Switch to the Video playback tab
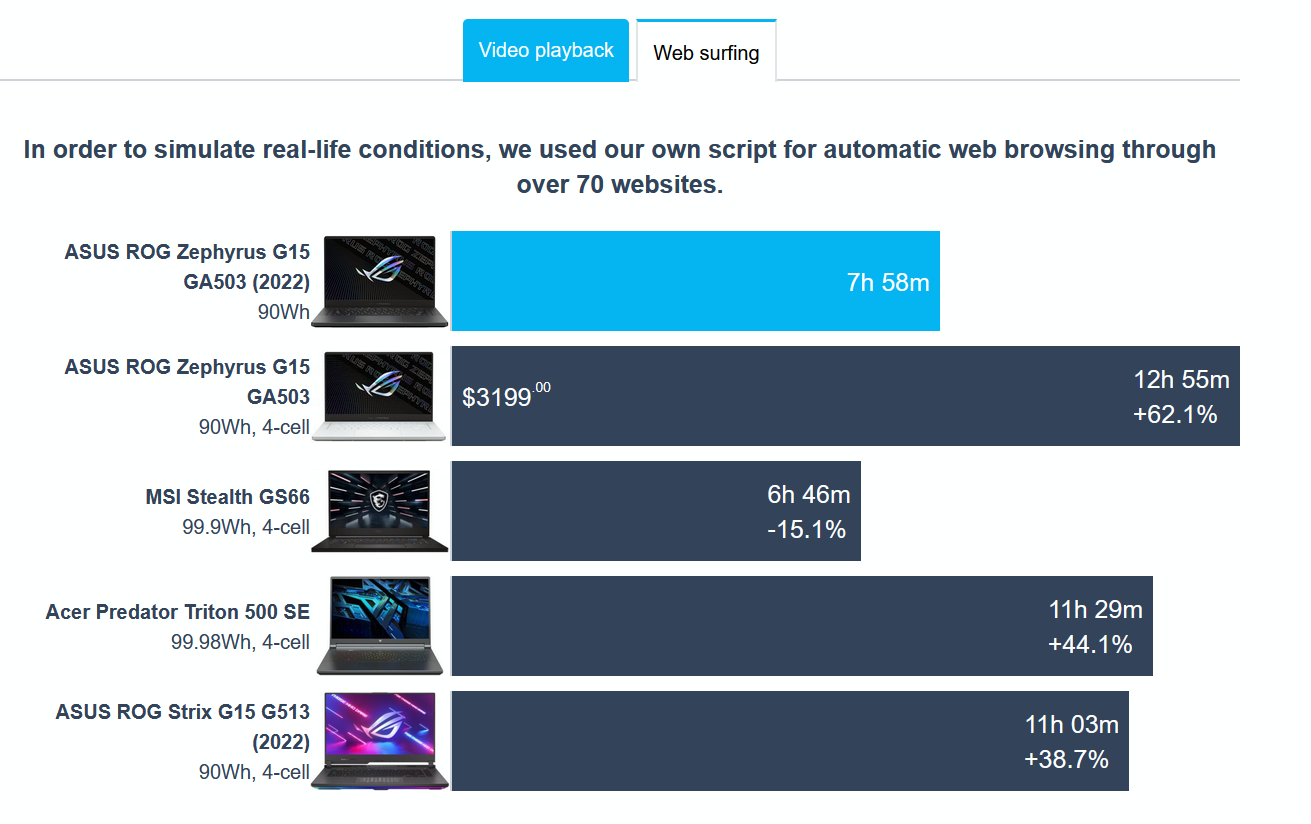The height and width of the screenshot is (824, 1311). point(546,50)
